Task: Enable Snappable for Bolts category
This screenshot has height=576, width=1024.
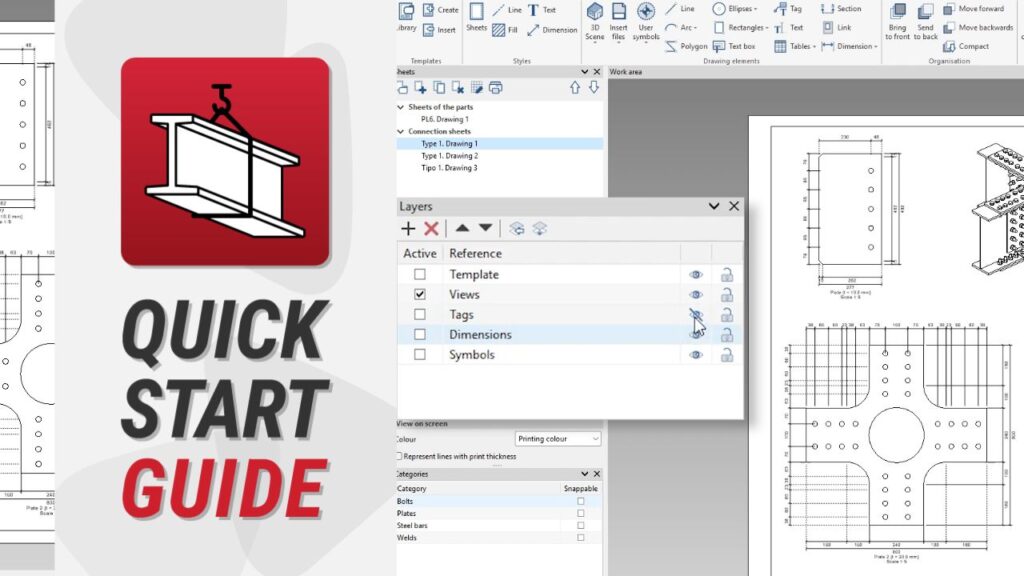Action: [x=580, y=501]
